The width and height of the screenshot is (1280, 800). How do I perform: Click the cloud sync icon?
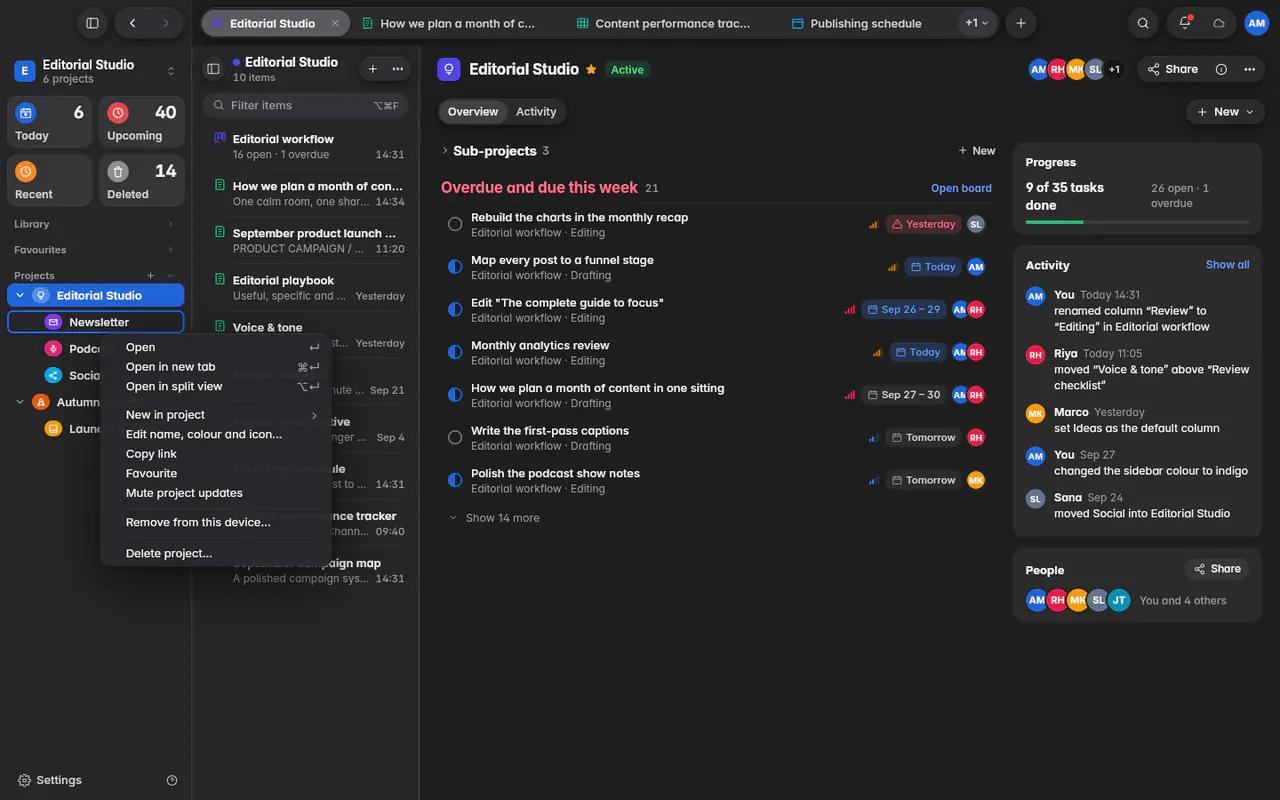point(1219,23)
